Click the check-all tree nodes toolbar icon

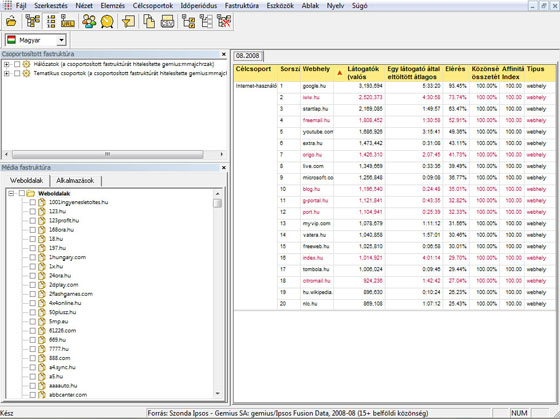click(189, 21)
